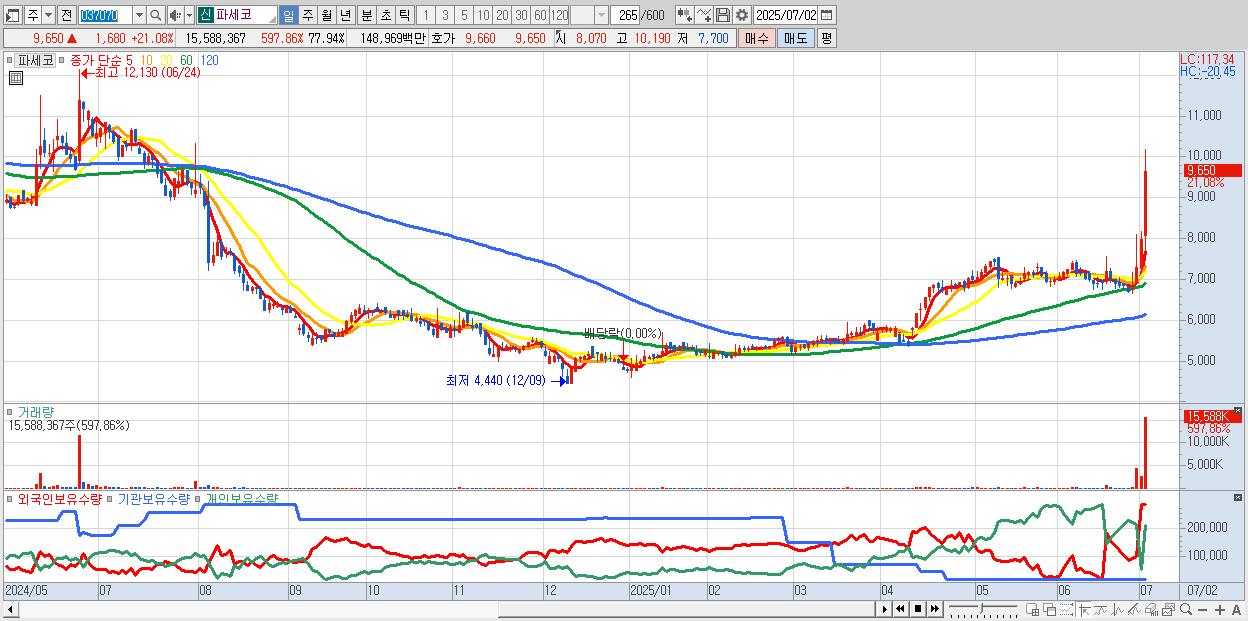Click the speaker sound icon in toolbar
The height and width of the screenshot is (621, 1248).
[174, 15]
